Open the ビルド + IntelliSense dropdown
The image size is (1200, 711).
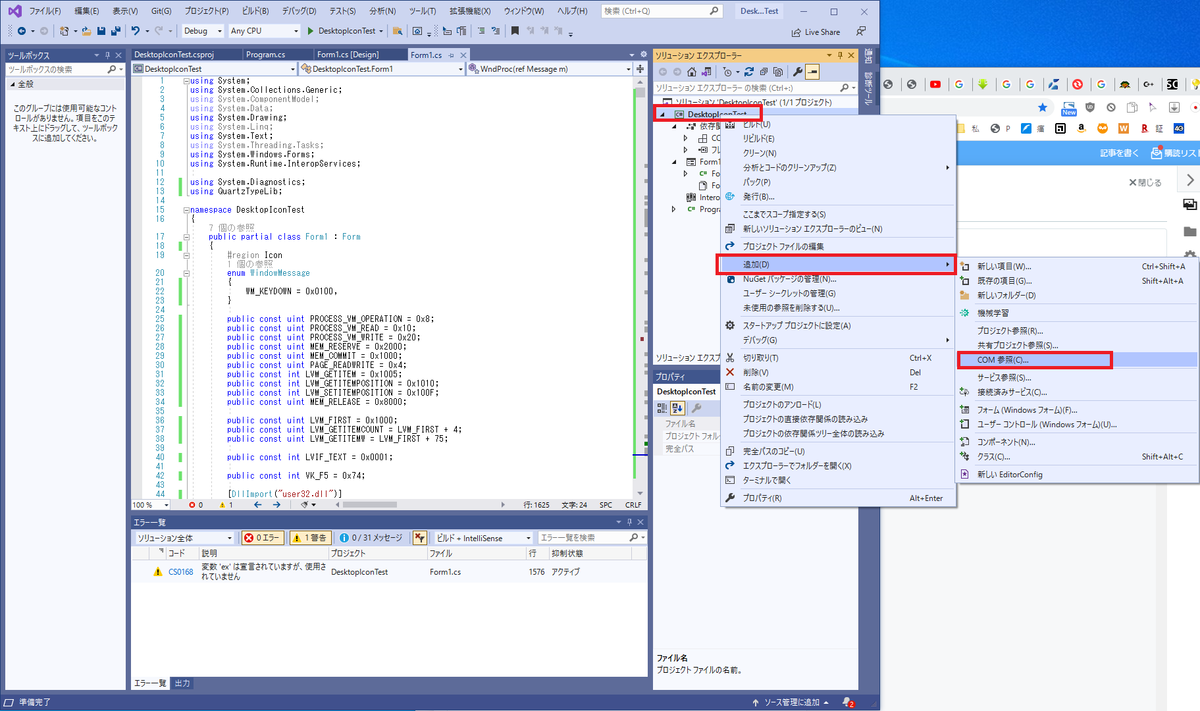tap(484, 538)
